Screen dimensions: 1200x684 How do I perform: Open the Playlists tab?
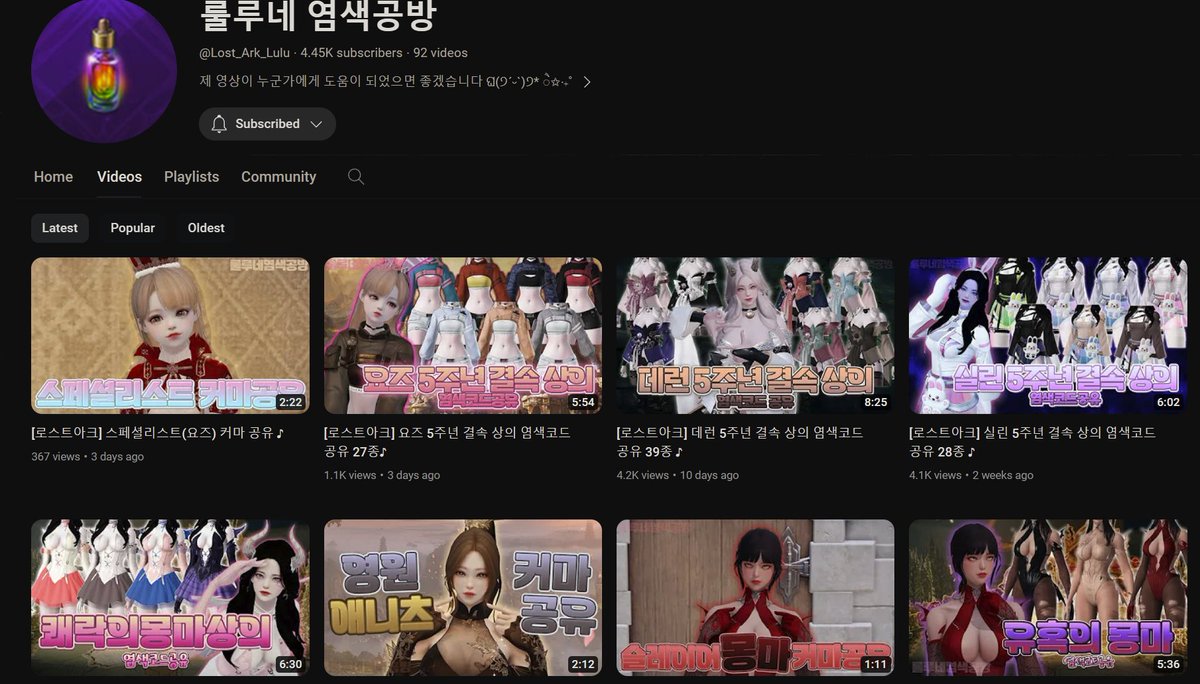[x=191, y=176]
